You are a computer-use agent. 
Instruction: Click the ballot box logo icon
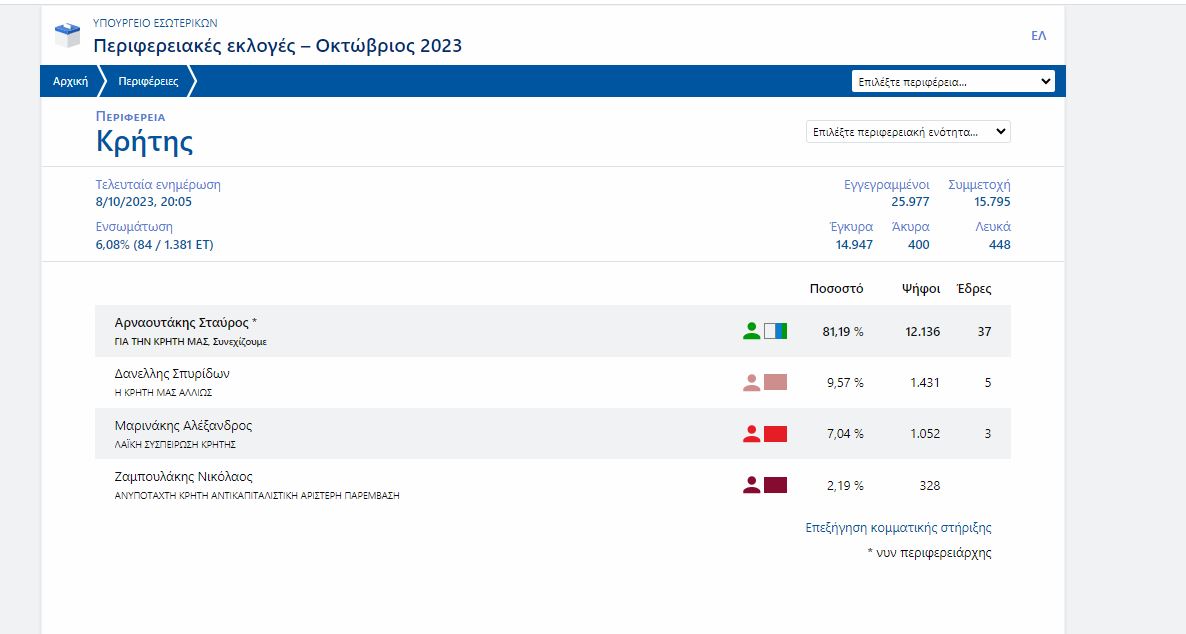(67, 36)
